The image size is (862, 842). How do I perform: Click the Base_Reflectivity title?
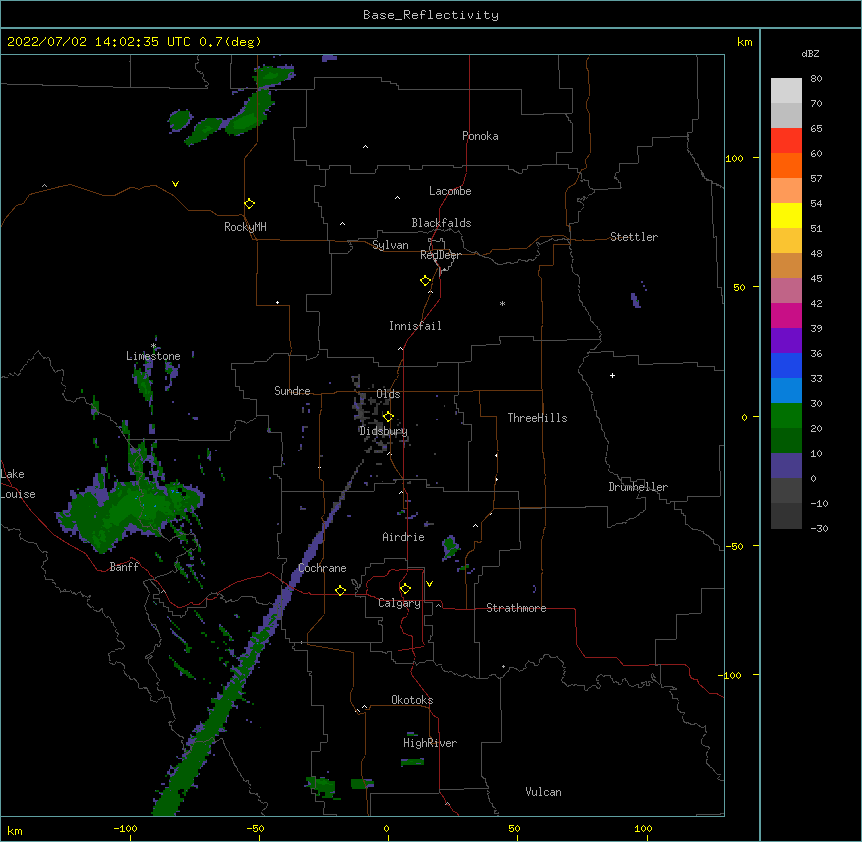(431, 15)
